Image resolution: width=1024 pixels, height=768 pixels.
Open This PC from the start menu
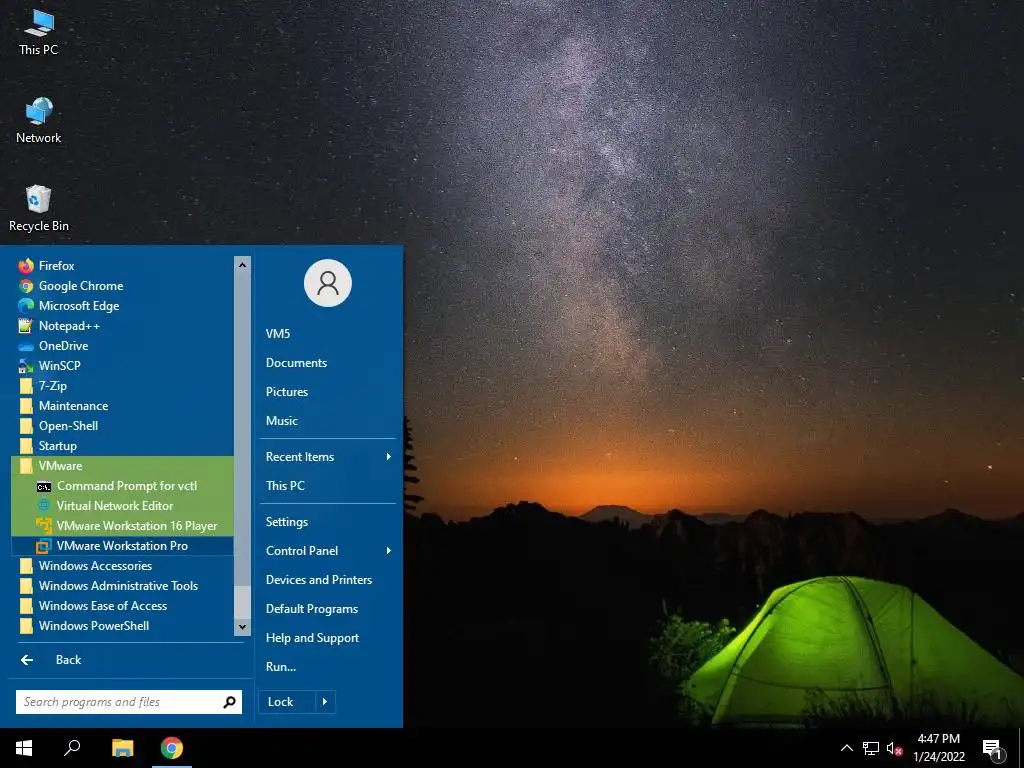(328, 486)
